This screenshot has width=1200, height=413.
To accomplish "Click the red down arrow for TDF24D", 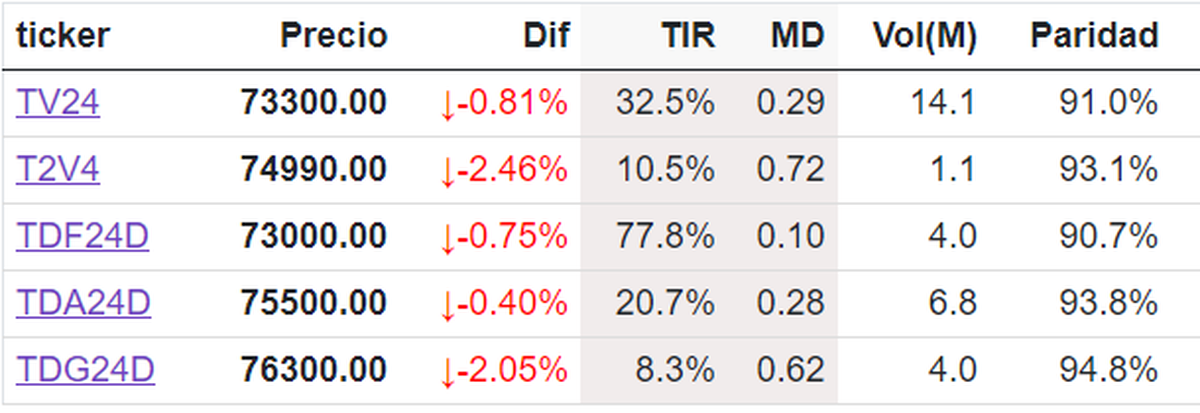I will pyautogui.click(x=448, y=237).
